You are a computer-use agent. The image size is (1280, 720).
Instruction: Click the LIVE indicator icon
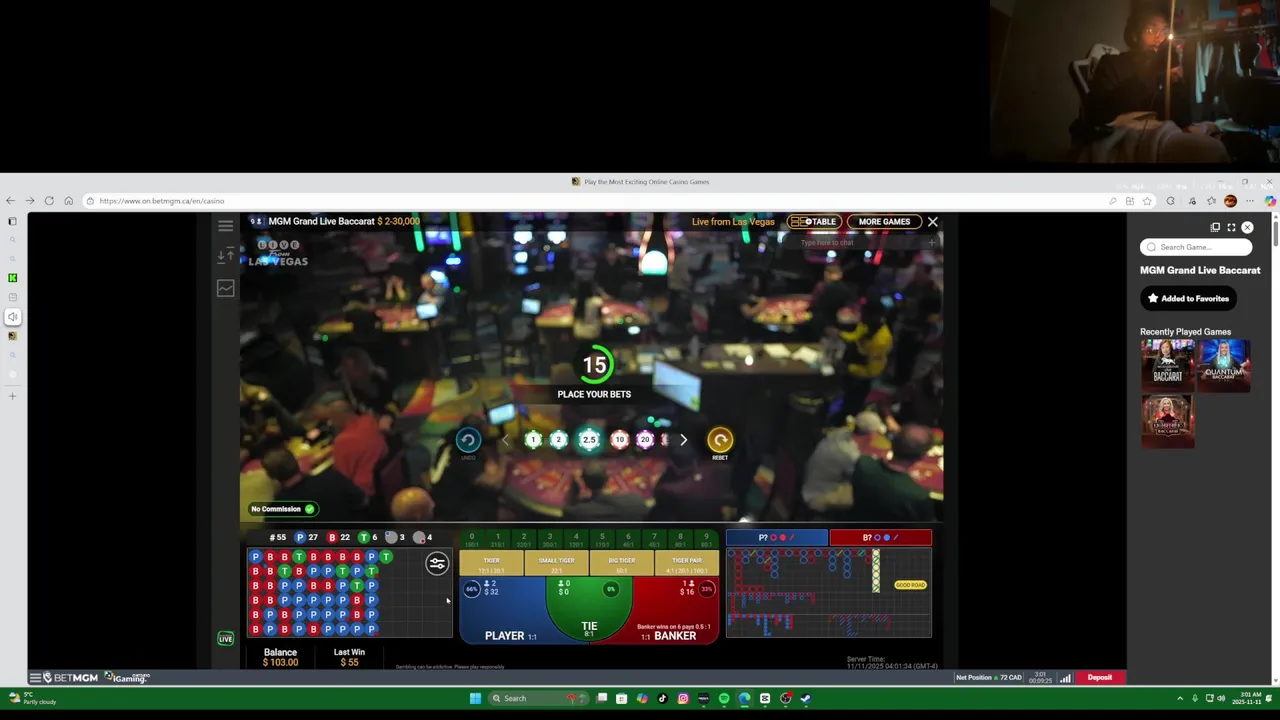(226, 638)
